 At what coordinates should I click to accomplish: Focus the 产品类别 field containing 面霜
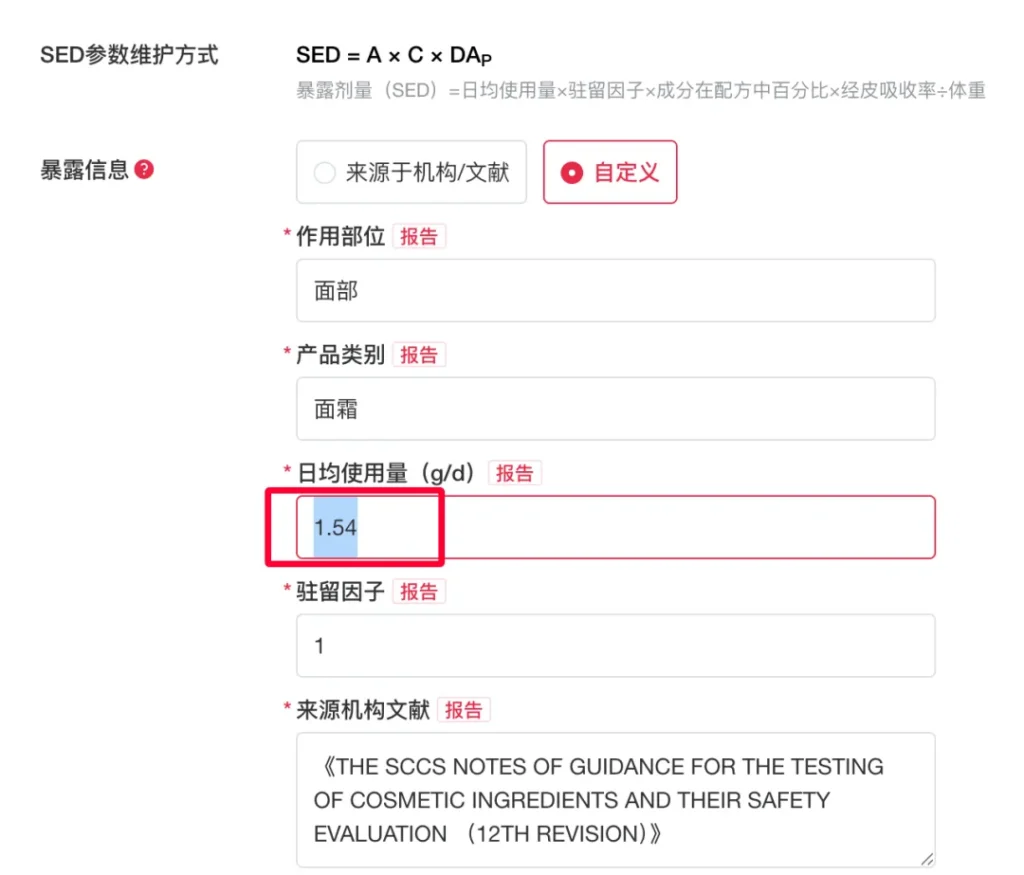click(x=615, y=409)
